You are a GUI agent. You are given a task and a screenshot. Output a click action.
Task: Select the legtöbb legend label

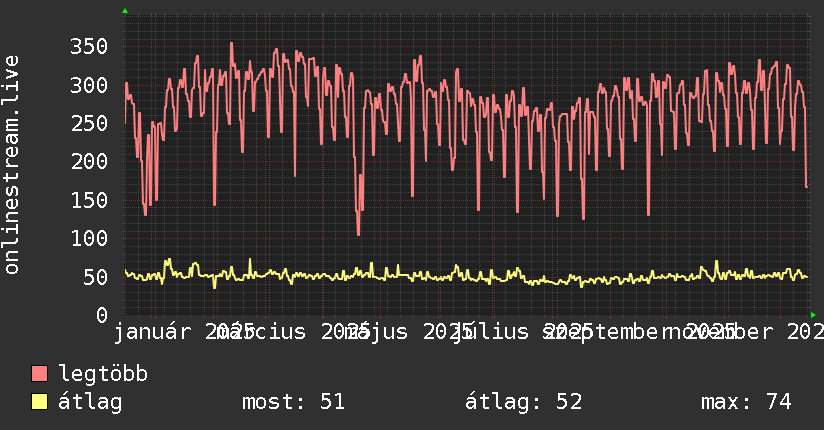[103, 374]
